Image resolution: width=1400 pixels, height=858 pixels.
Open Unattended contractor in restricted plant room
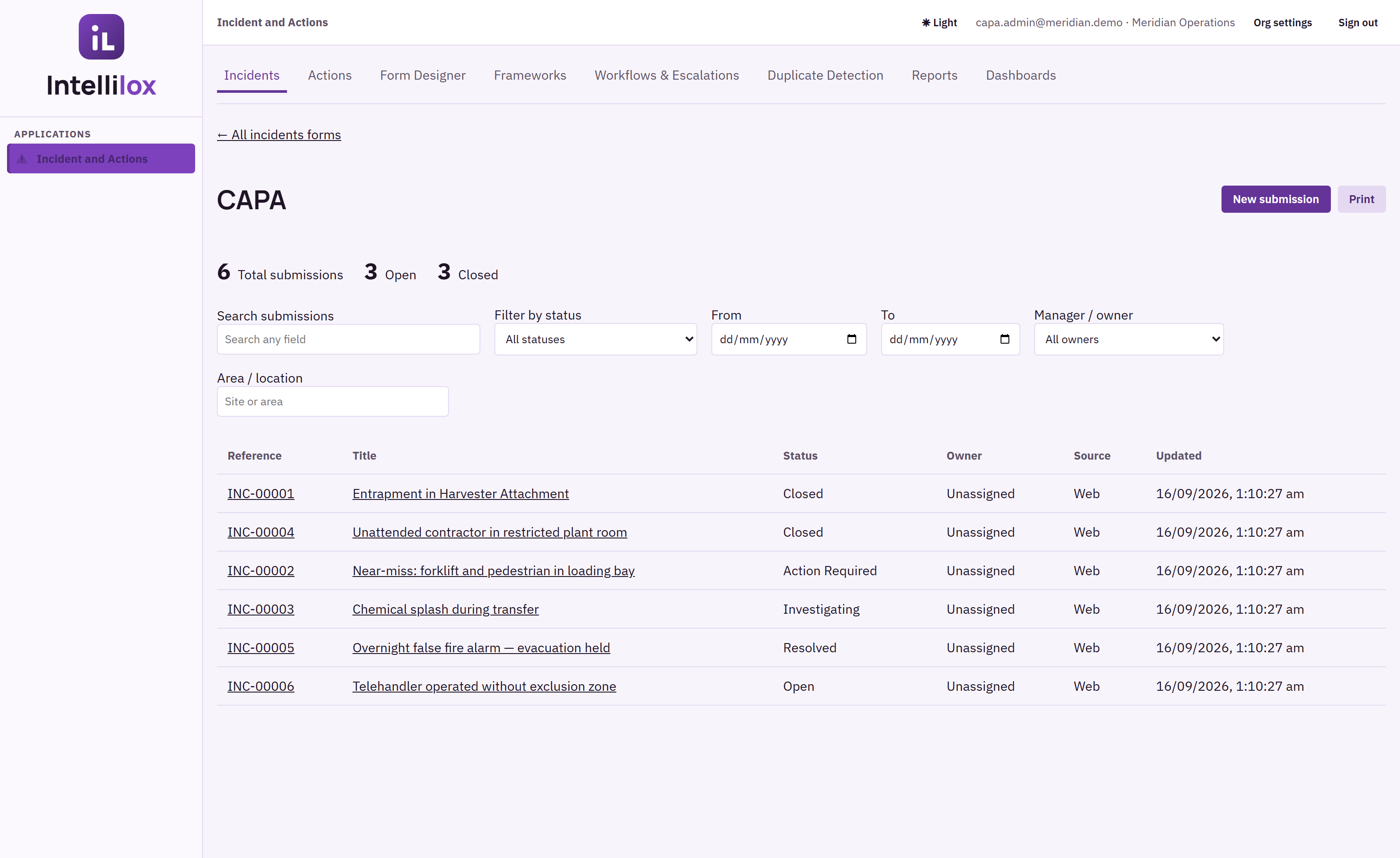tap(489, 532)
